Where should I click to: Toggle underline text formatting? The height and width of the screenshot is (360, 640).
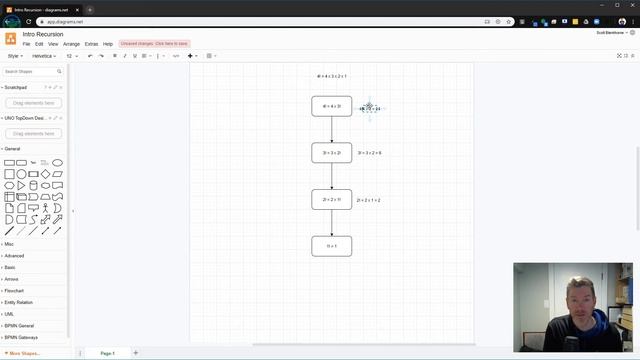pyautogui.click(x=135, y=56)
